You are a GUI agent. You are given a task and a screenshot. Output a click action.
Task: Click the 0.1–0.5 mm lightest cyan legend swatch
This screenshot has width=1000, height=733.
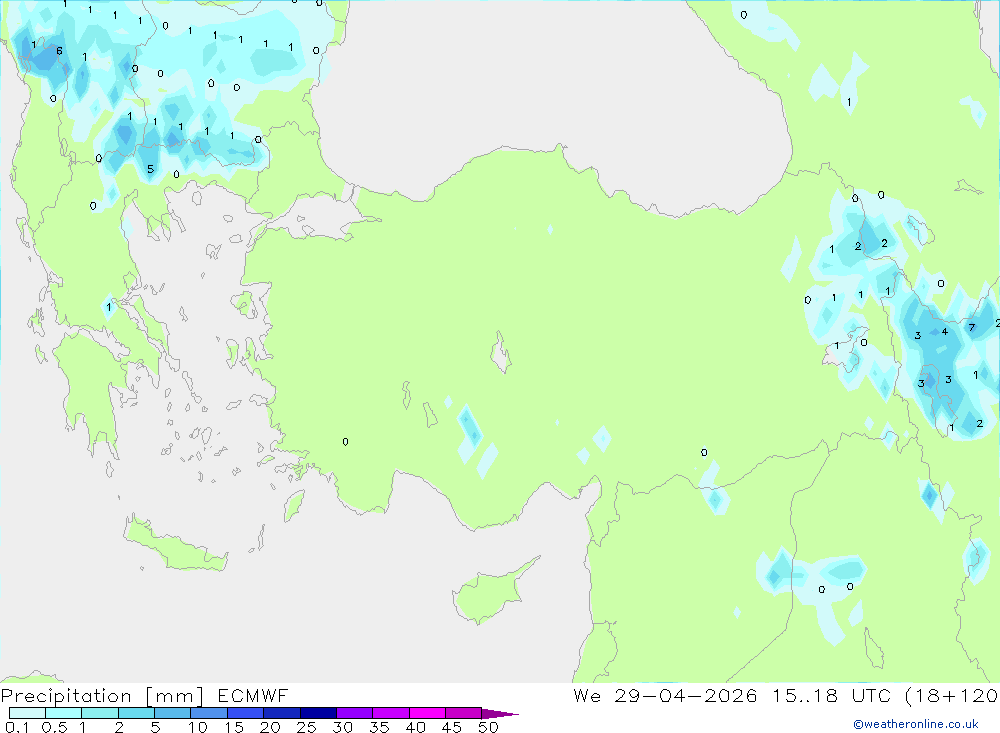tap(27, 713)
